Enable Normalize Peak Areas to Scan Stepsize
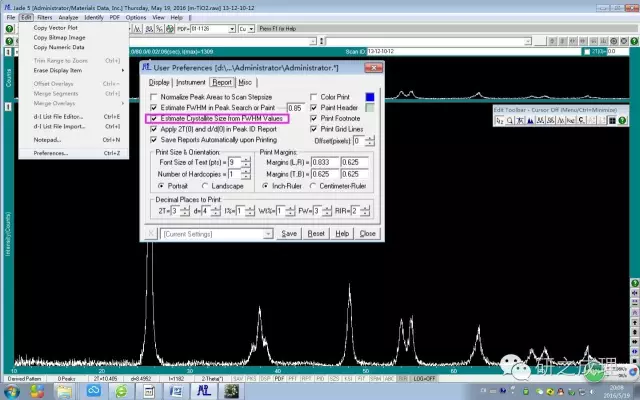 153,97
